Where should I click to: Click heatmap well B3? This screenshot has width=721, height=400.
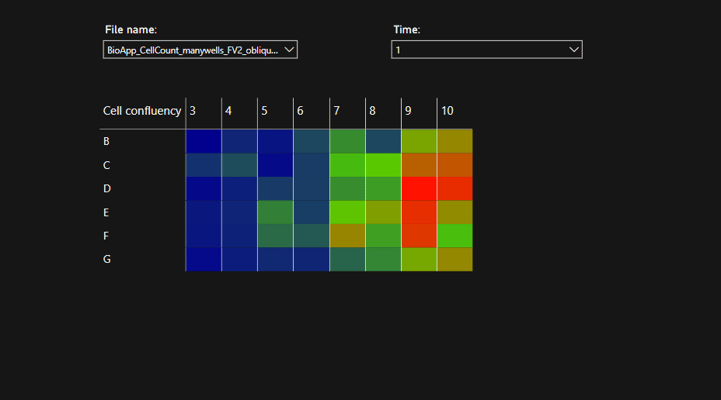click(x=204, y=141)
